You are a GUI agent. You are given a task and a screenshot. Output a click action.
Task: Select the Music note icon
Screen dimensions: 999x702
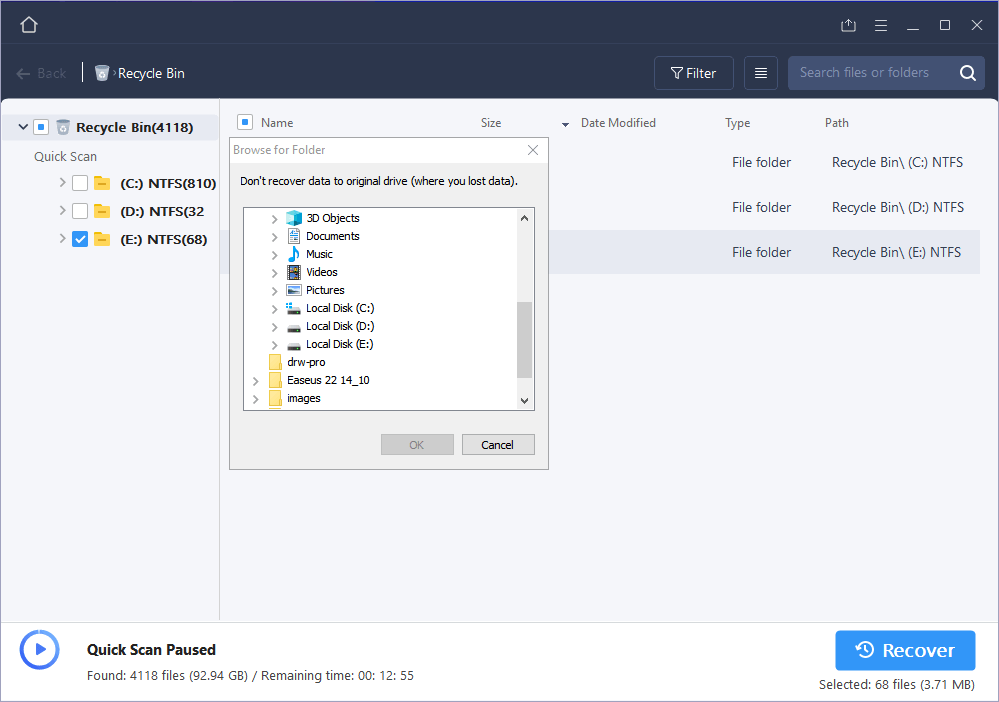click(x=294, y=254)
